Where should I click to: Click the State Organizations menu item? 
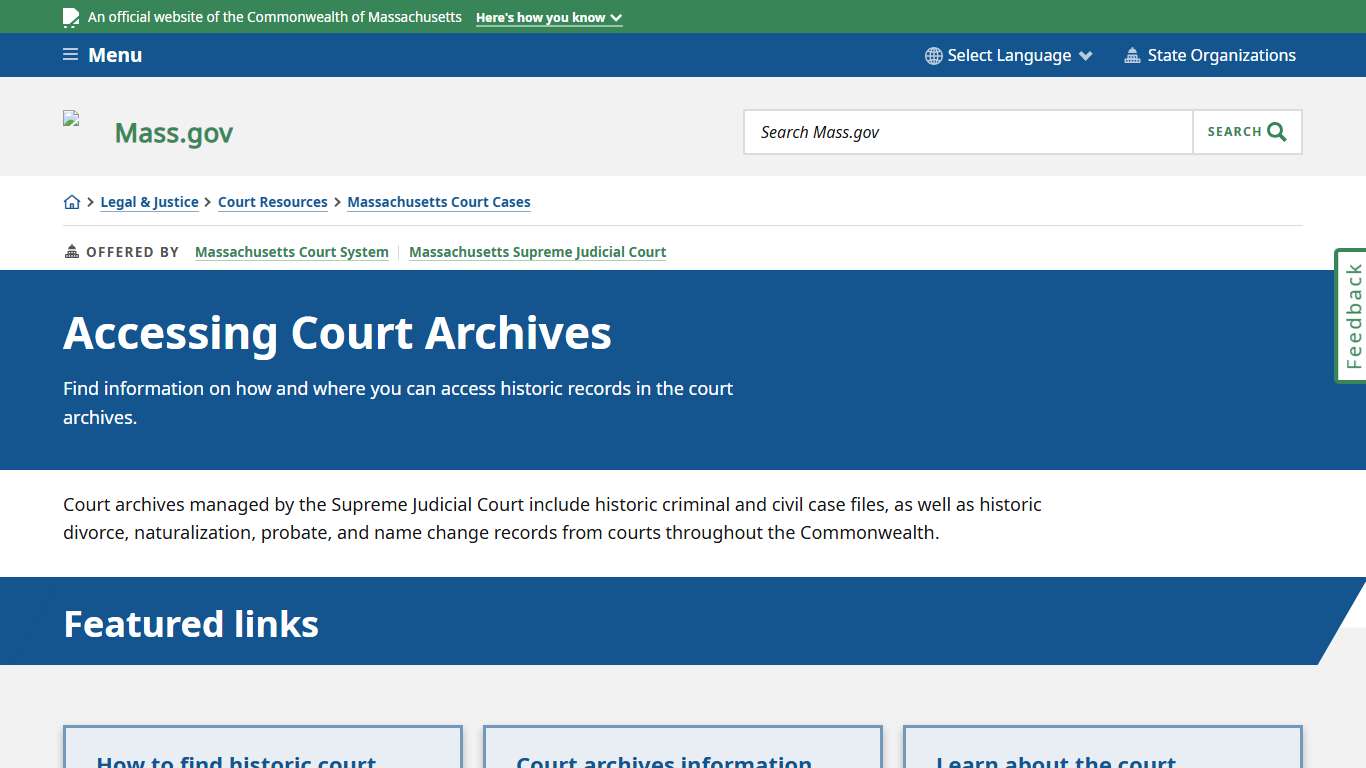1222,55
